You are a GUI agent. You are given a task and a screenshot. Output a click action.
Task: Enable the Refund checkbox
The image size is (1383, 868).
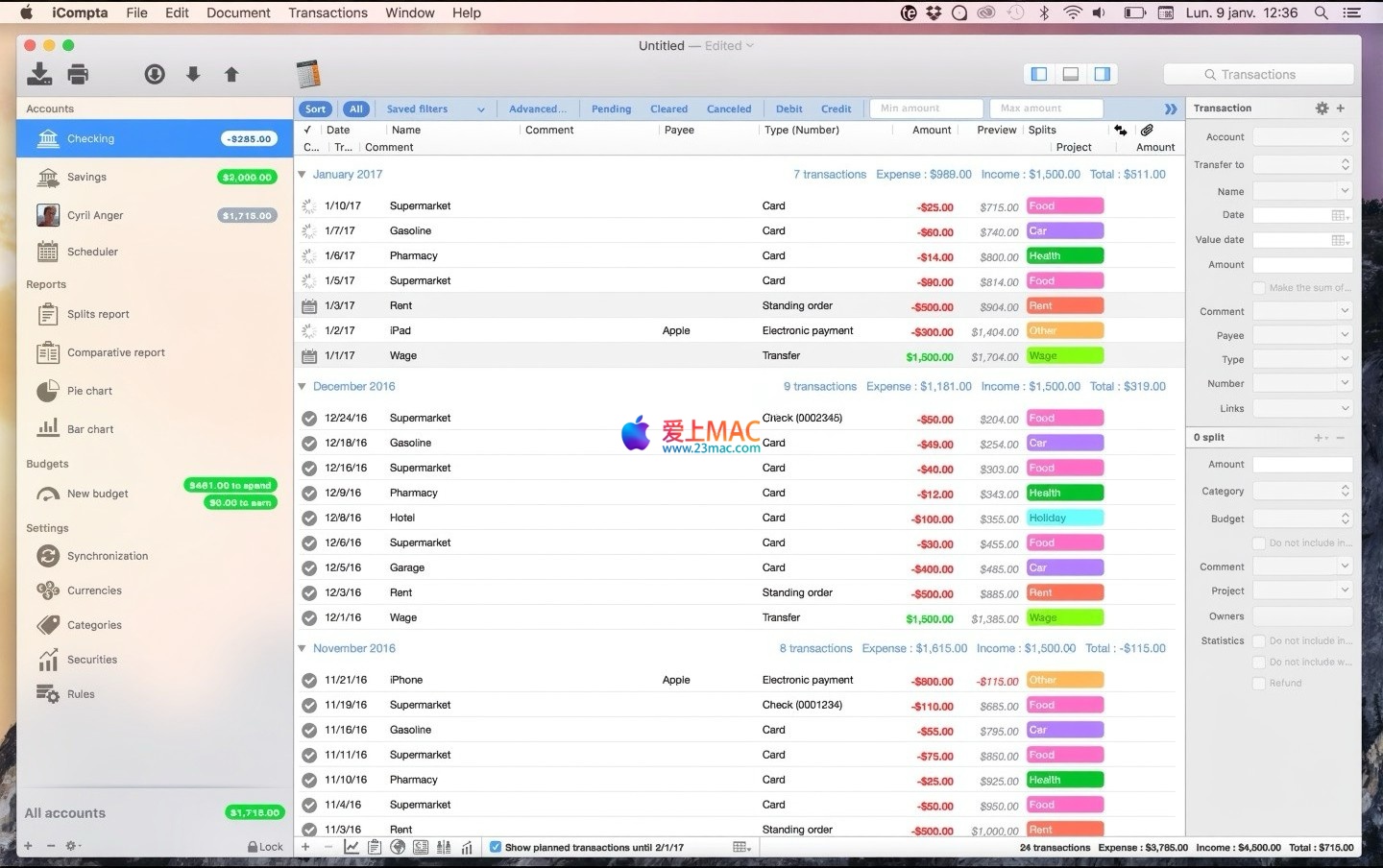click(x=1259, y=683)
